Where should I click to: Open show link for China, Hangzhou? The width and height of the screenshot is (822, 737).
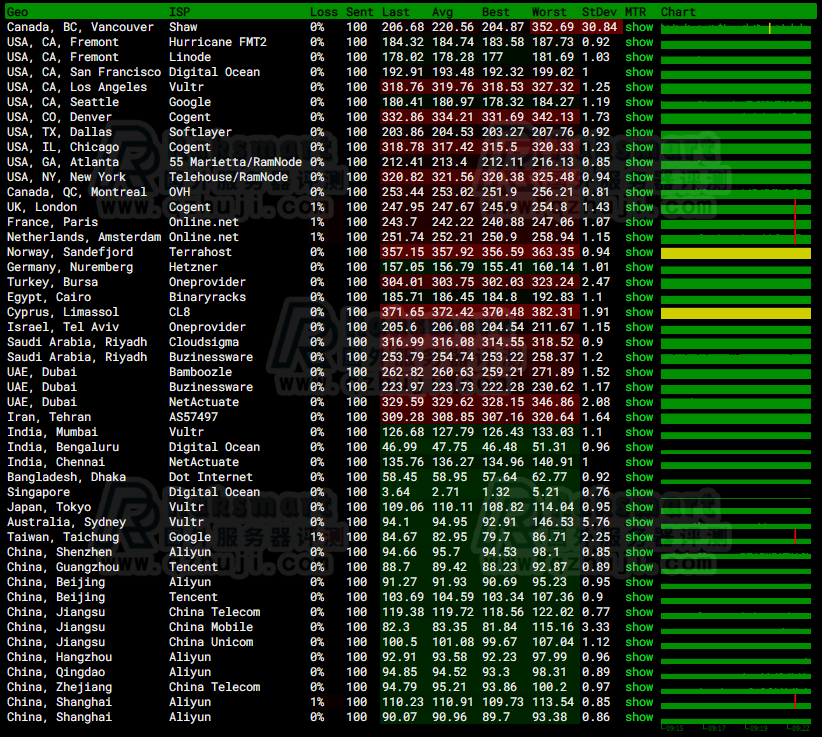639,657
